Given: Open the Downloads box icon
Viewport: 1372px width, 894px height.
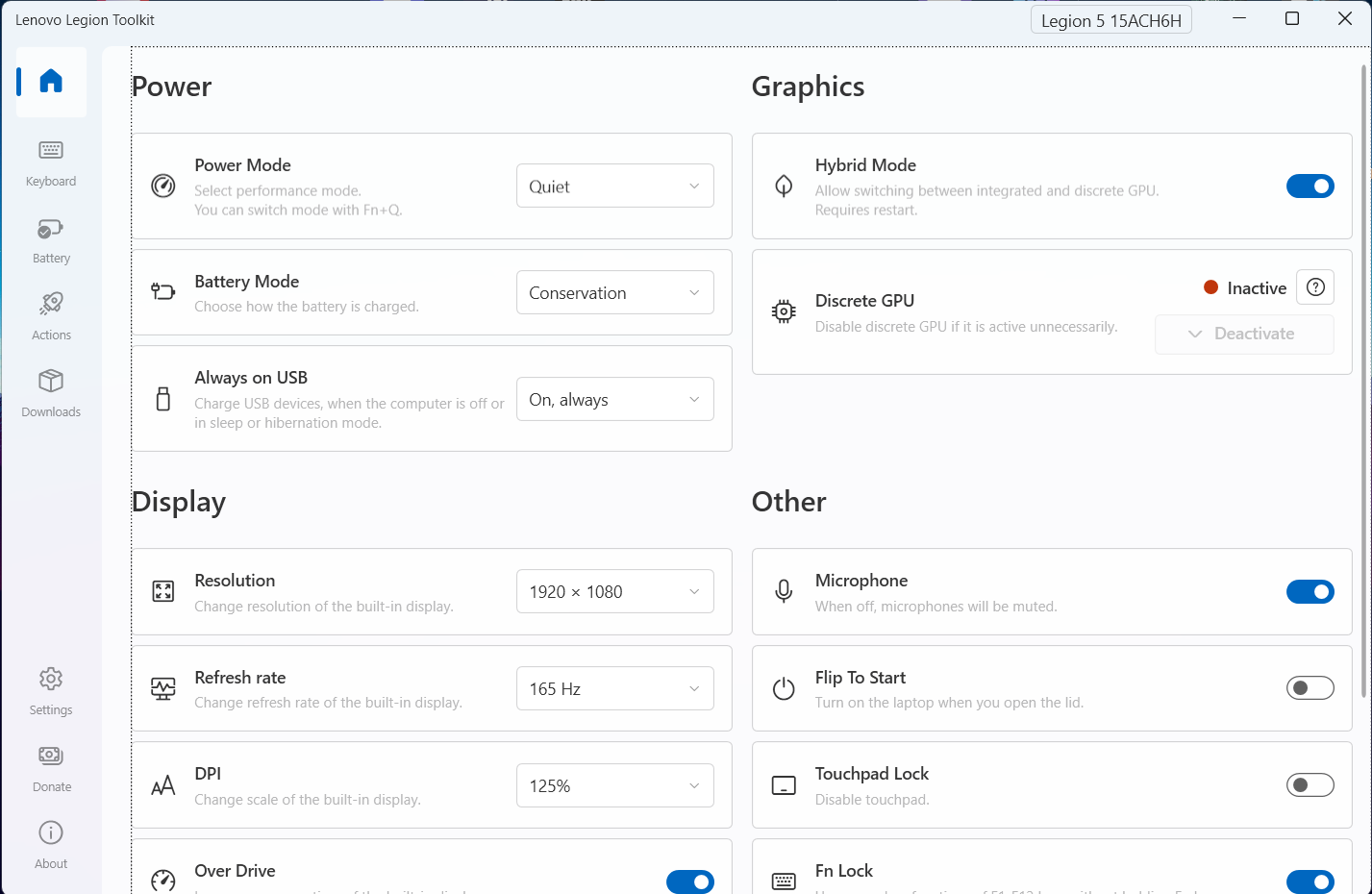Looking at the screenshot, I should (51, 381).
